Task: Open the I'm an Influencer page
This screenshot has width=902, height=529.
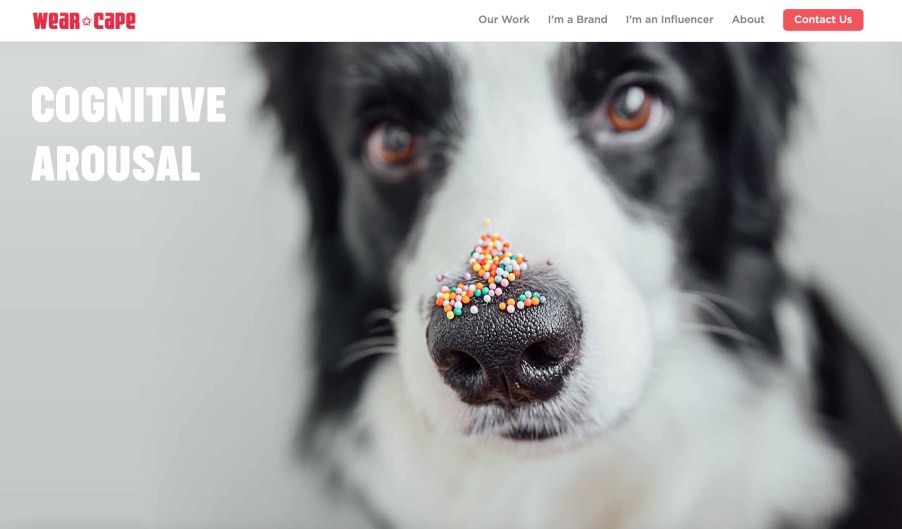Action: click(x=669, y=20)
